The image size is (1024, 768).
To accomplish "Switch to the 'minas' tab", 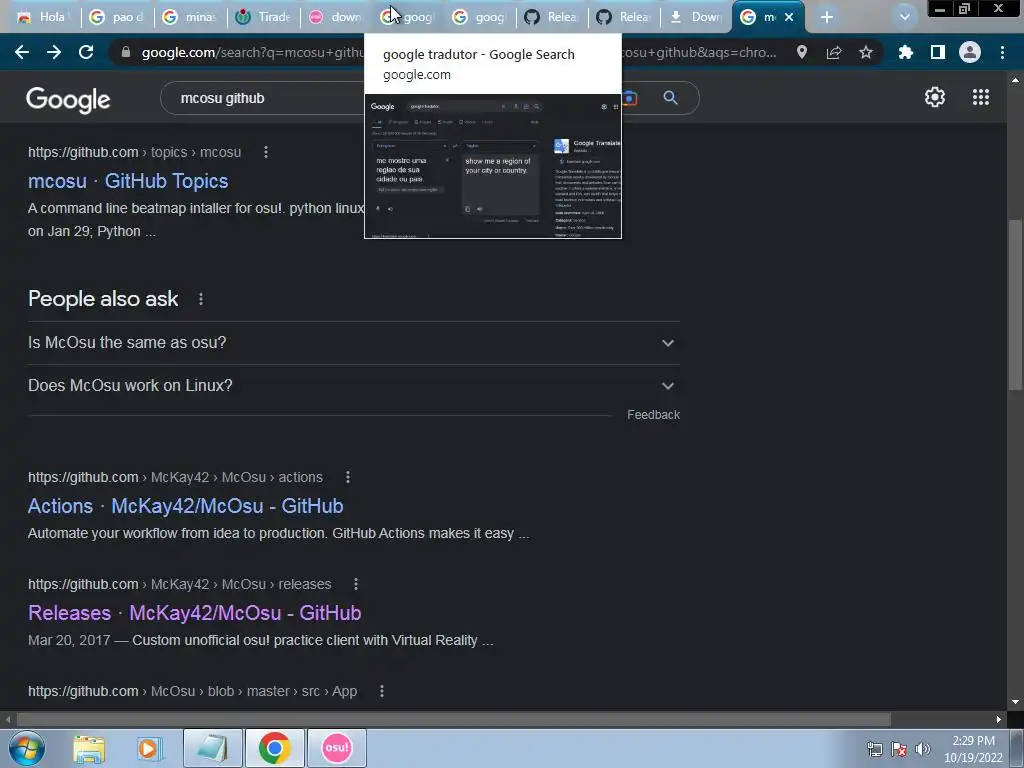I will pos(191,17).
